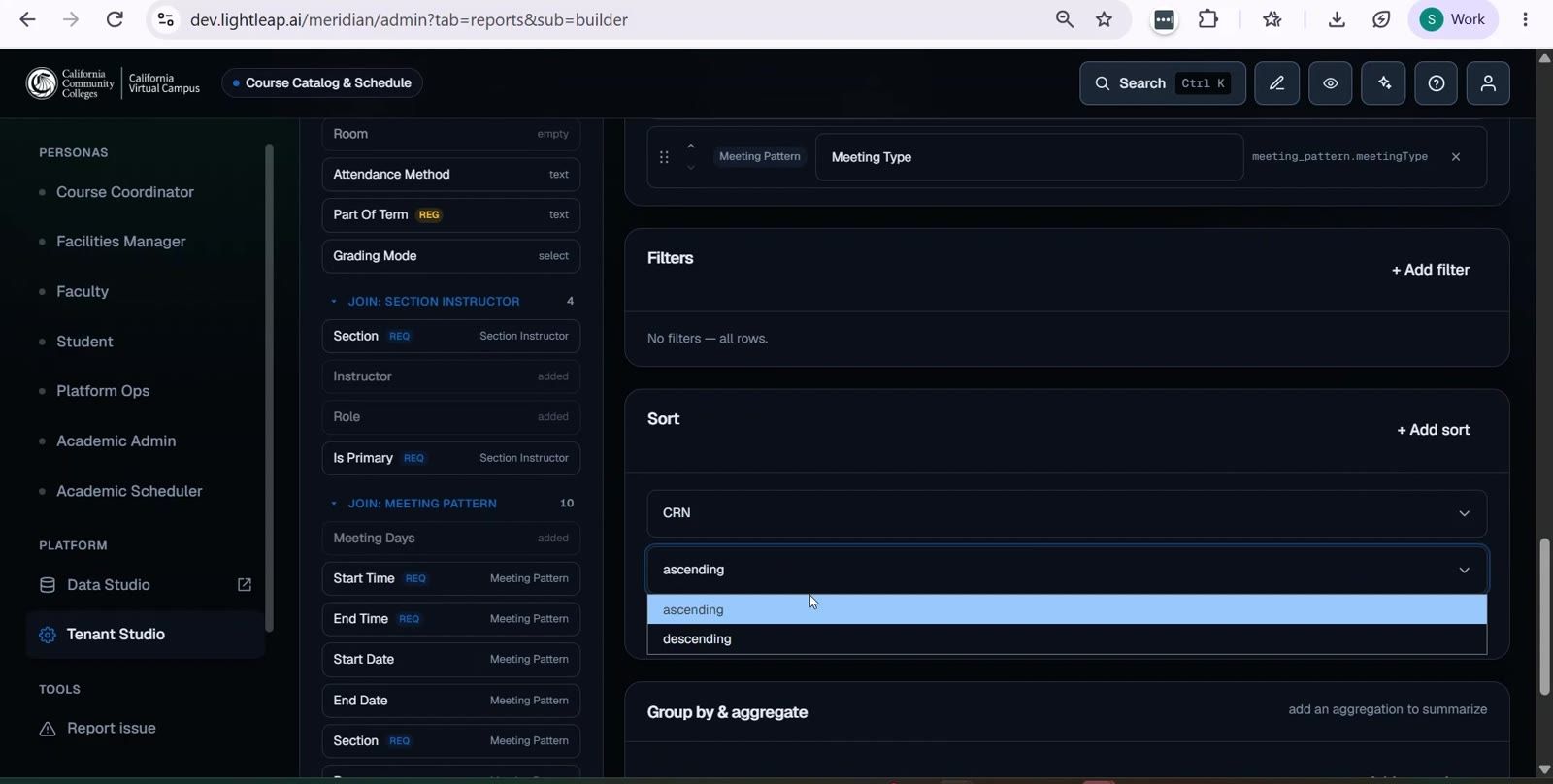This screenshot has width=1553, height=784.
Task: Click the Is Primary Section Instructor field
Action: pyautogui.click(x=451, y=458)
